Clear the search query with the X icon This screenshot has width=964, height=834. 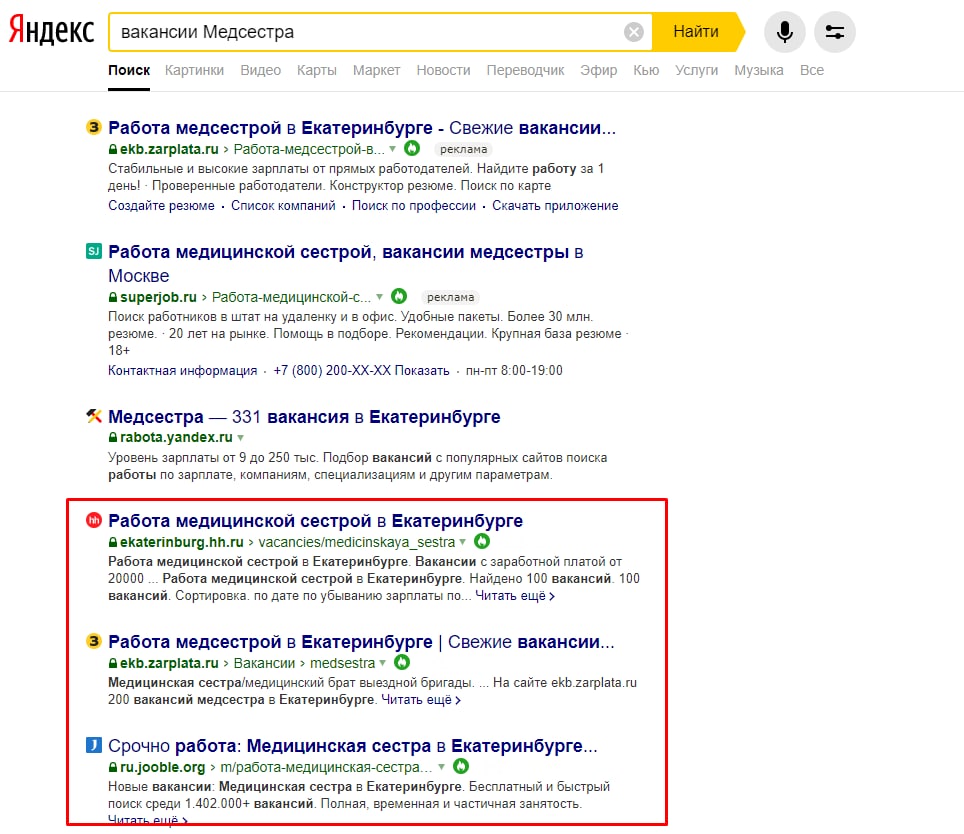tap(633, 31)
